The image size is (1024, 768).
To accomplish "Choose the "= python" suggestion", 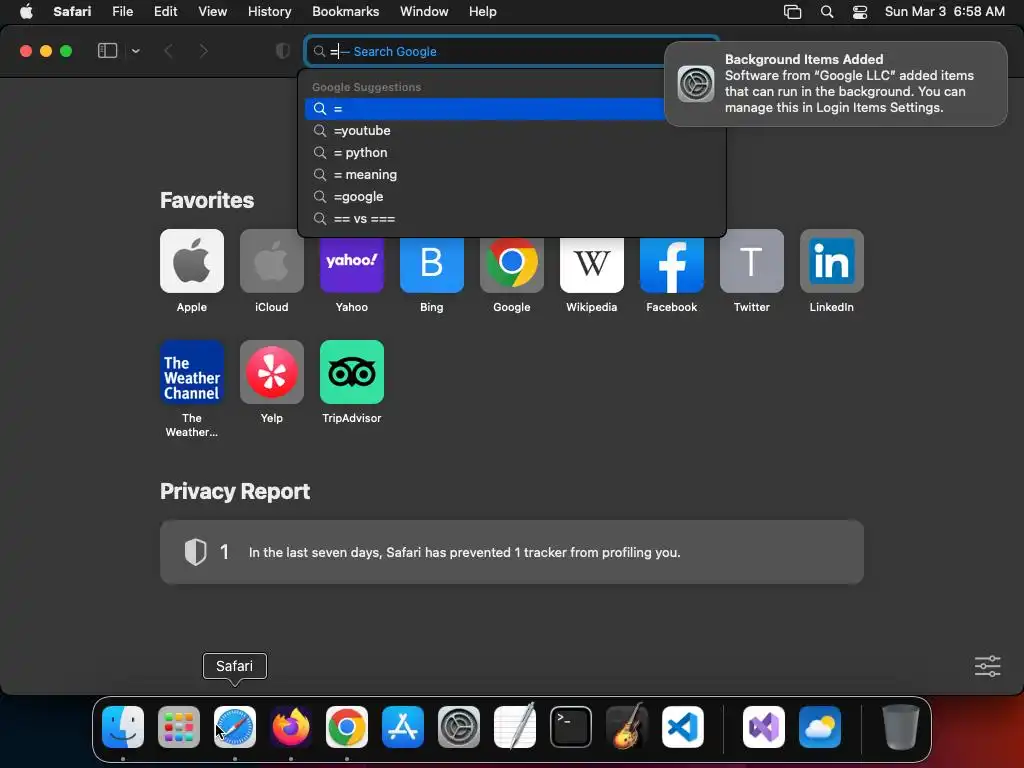I will coord(511,153).
